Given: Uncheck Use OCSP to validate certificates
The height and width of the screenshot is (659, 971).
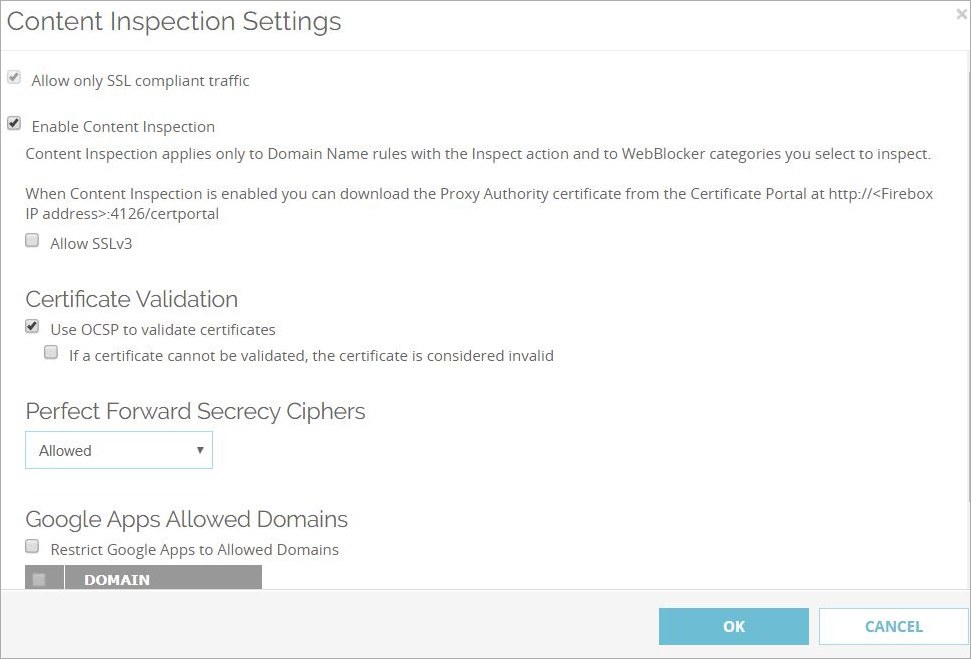Looking at the screenshot, I should point(33,327).
